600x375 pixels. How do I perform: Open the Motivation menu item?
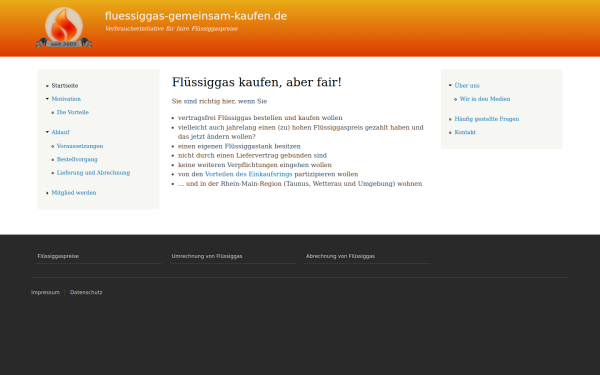tap(66, 99)
